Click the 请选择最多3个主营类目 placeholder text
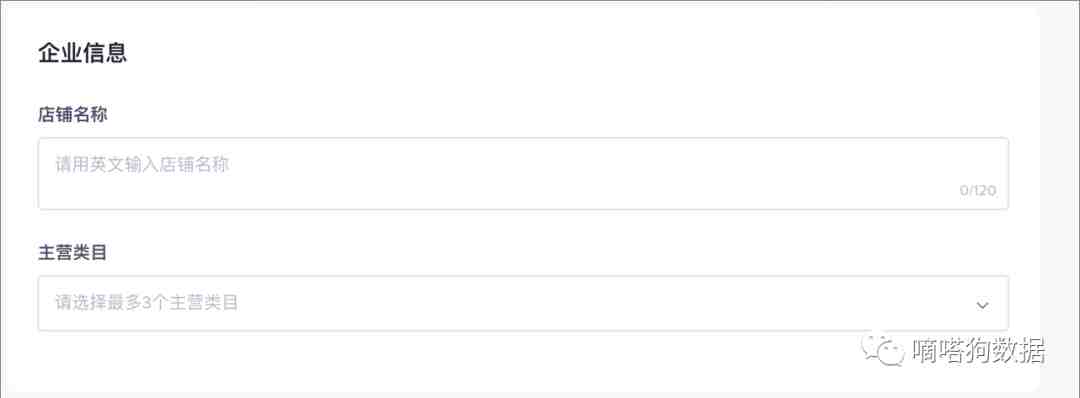This screenshot has width=1080, height=398. coord(147,302)
